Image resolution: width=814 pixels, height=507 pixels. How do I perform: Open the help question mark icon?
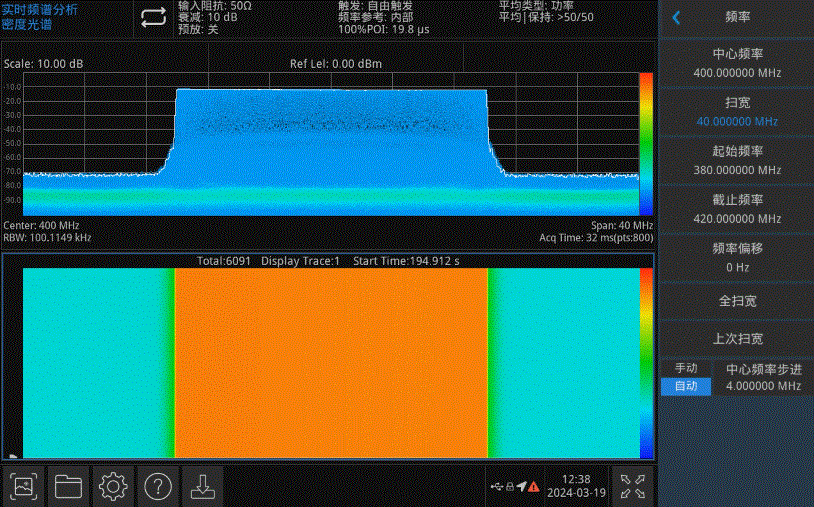tap(158, 486)
